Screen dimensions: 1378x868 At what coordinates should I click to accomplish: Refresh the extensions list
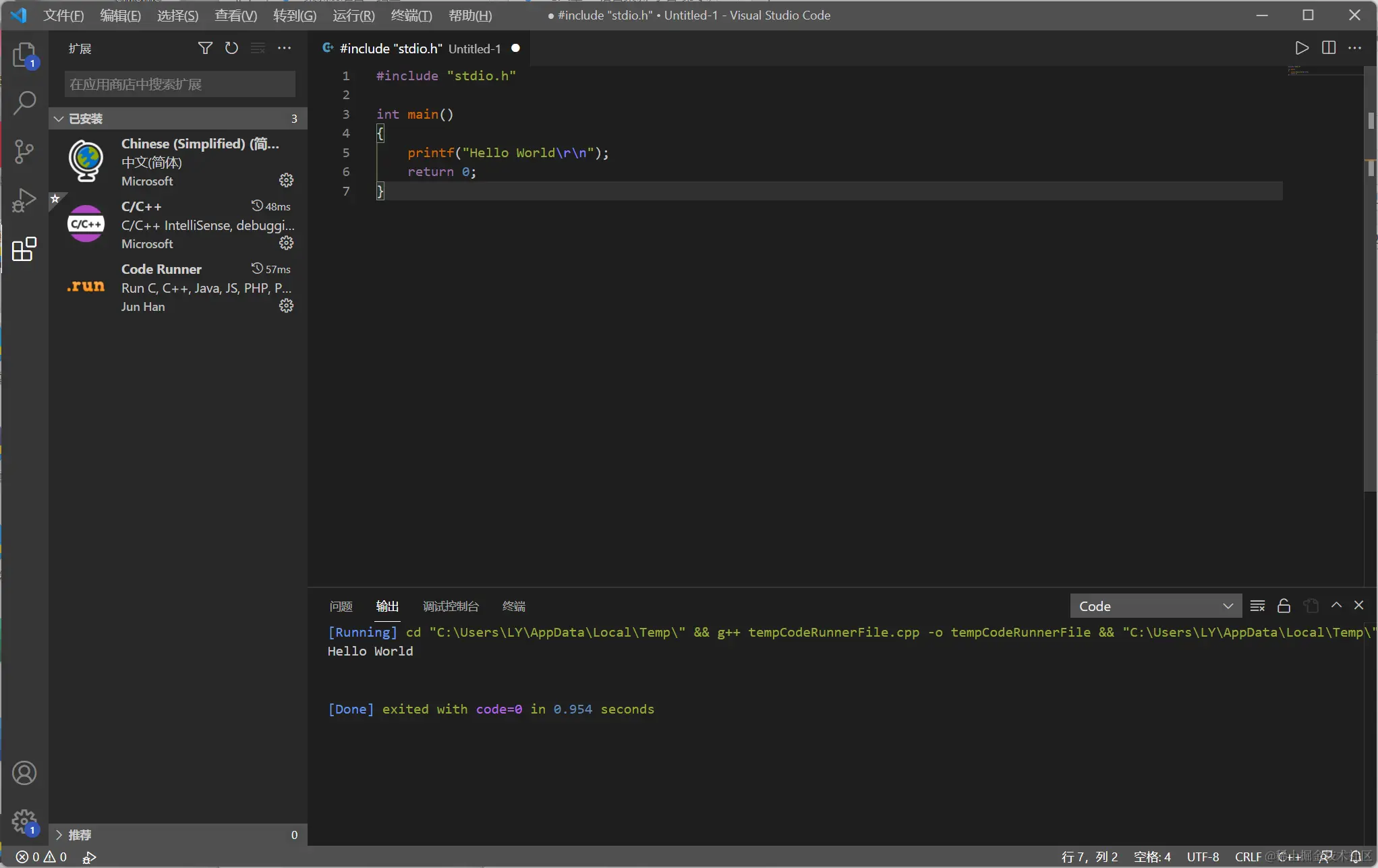click(x=231, y=48)
